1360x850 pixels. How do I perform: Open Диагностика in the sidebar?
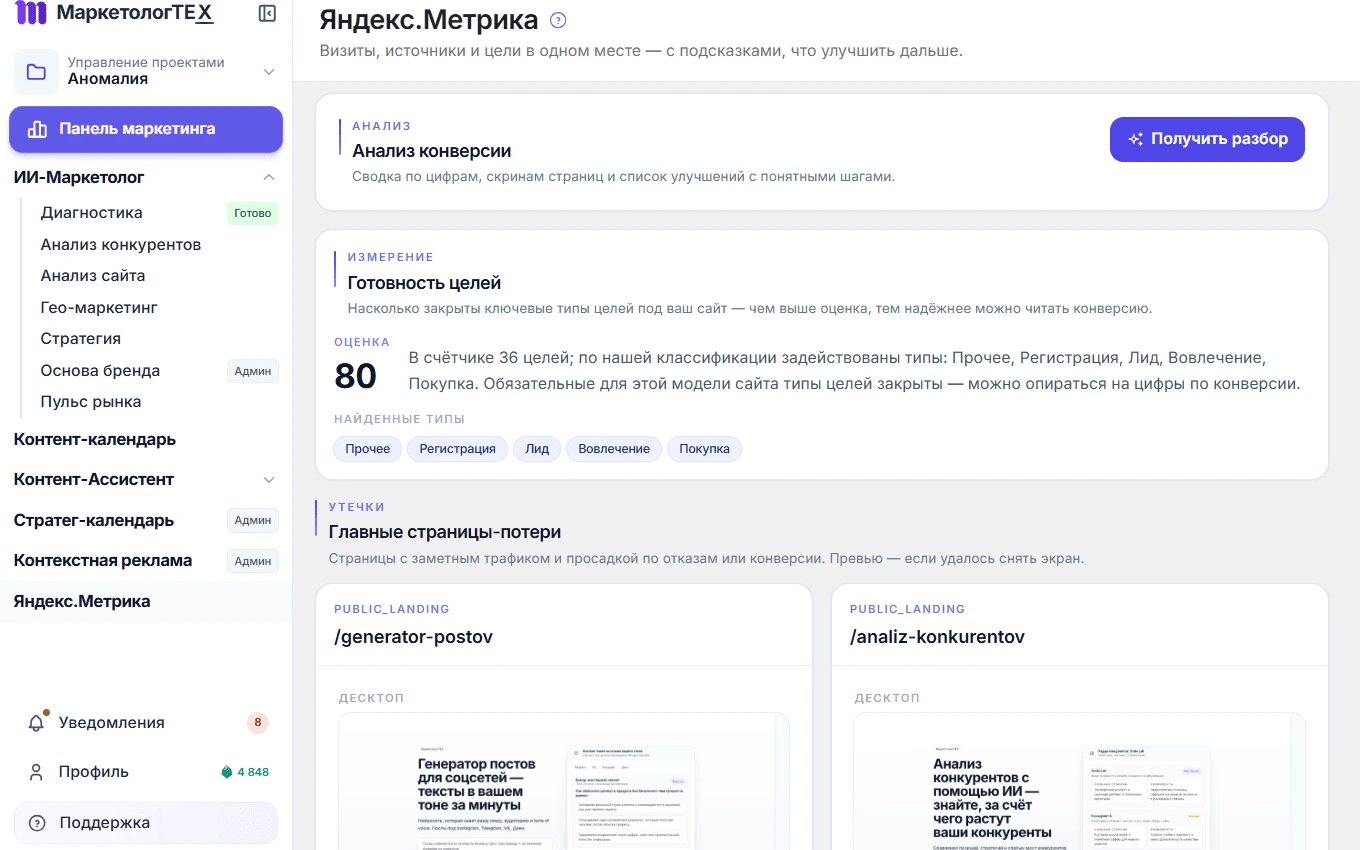tap(91, 213)
